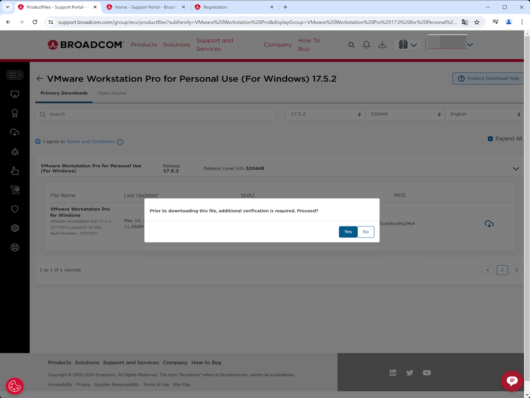530x398 pixels.
Task: Toggle the Expand All checkbox
Action: click(x=490, y=139)
